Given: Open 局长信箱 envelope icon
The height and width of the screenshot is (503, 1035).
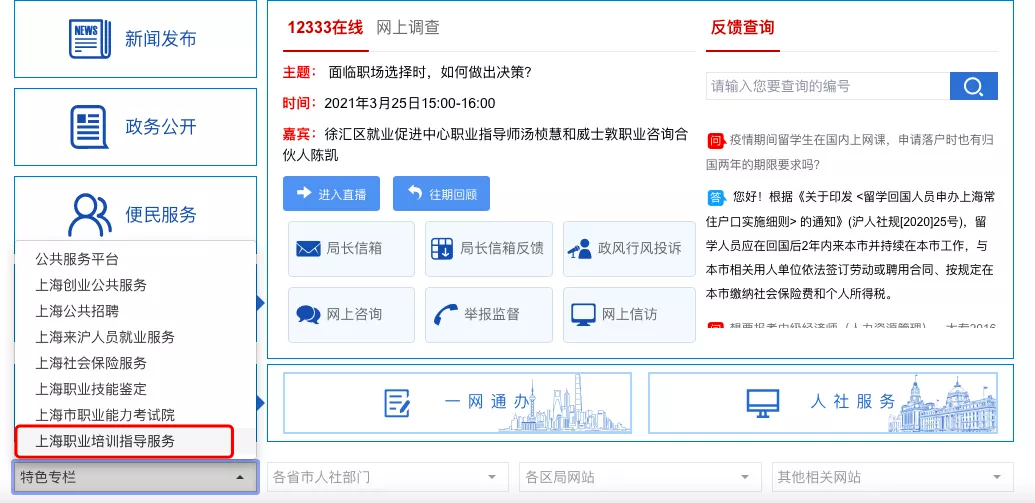Looking at the screenshot, I should tap(307, 249).
